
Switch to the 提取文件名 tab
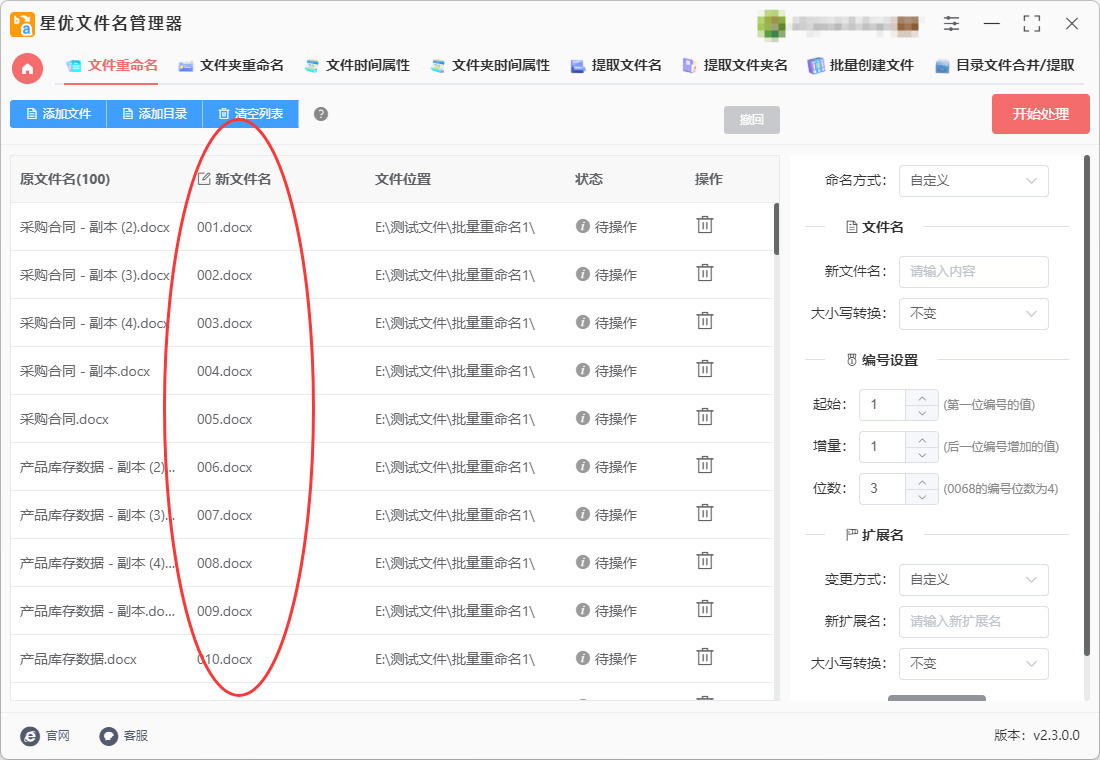[617, 66]
